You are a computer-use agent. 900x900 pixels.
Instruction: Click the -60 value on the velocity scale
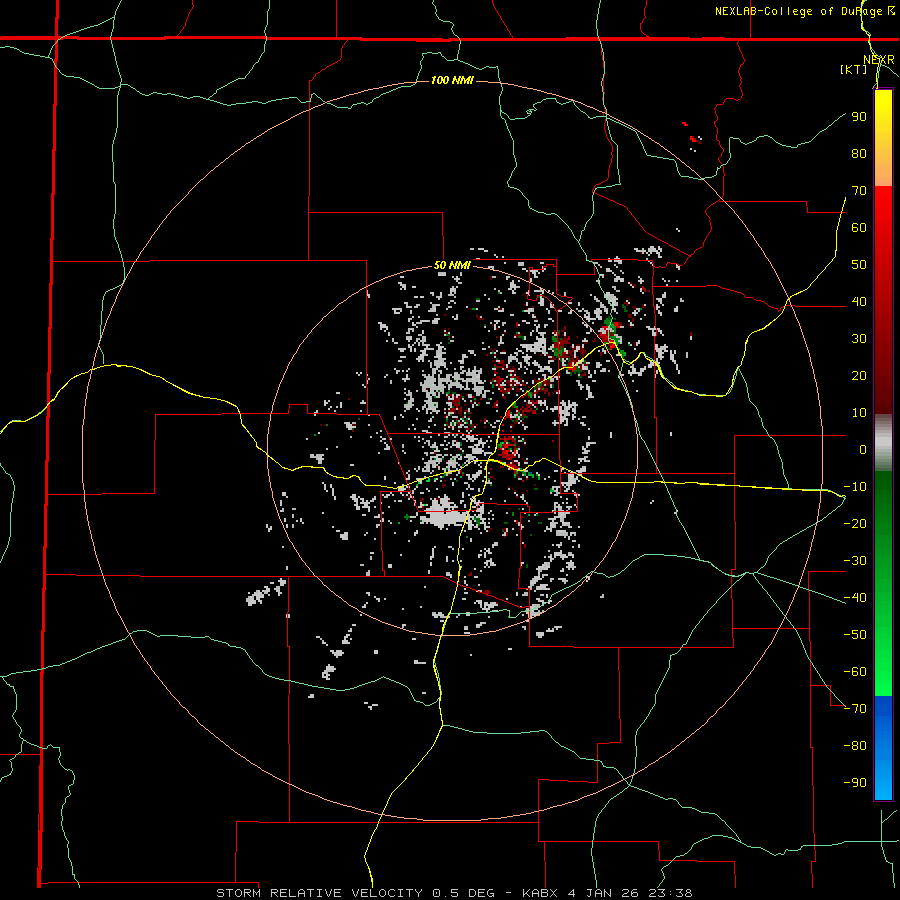coord(855,672)
